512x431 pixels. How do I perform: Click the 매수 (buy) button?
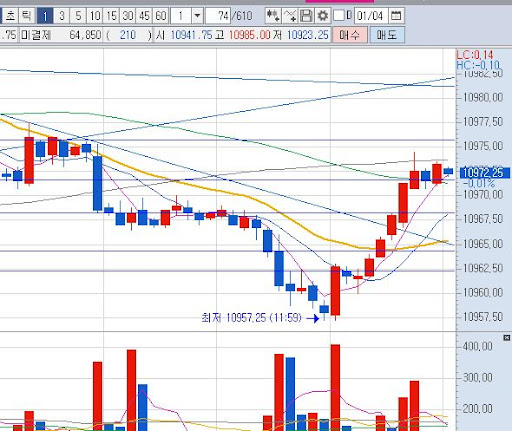coord(350,35)
